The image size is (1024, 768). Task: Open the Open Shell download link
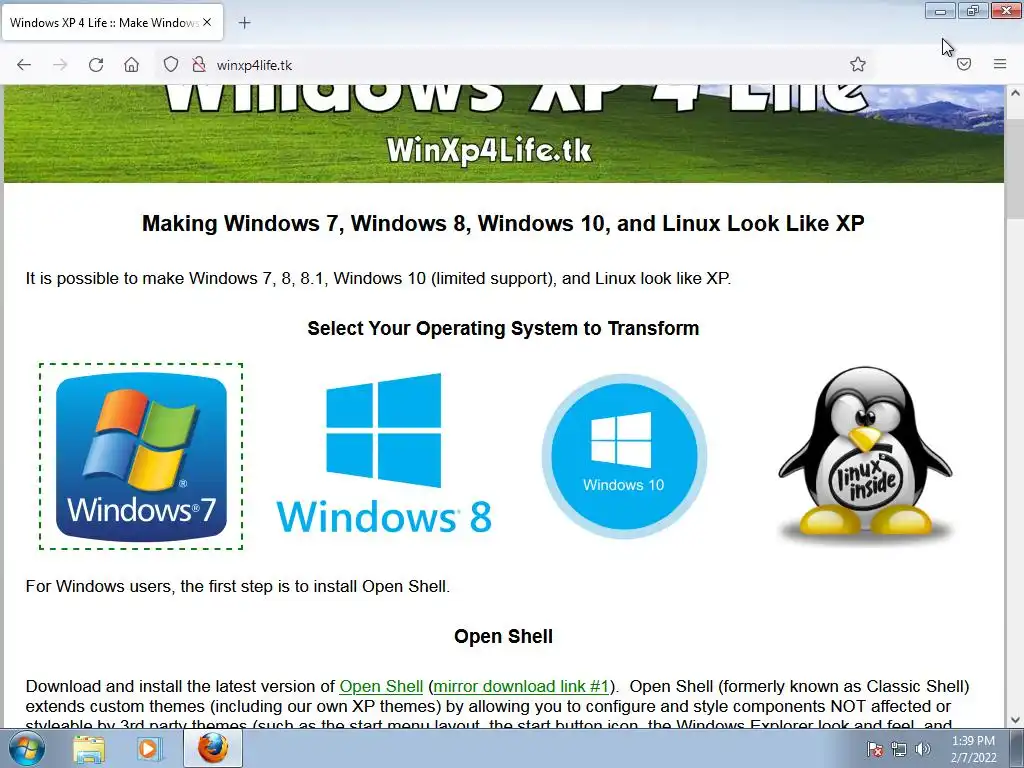click(x=381, y=686)
